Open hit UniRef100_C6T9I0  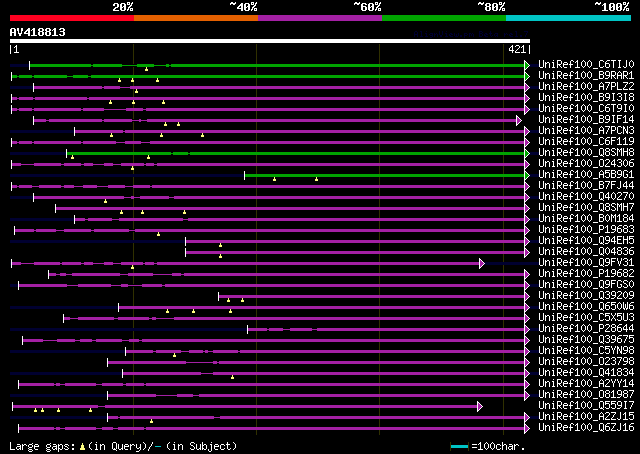[x=586, y=109]
